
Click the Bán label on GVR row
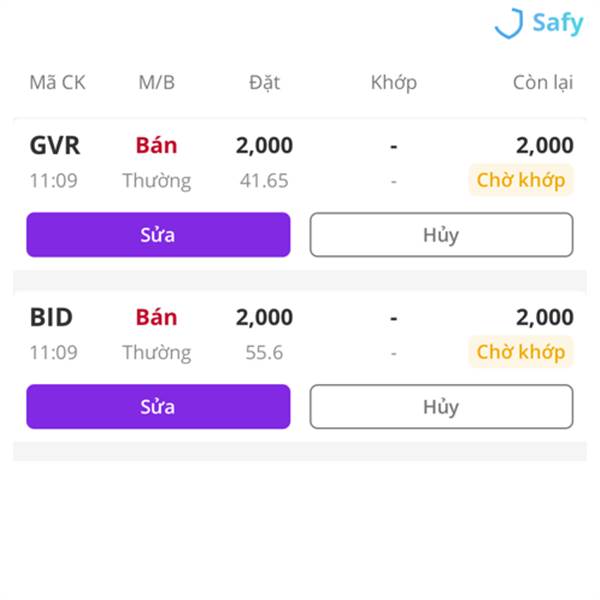tap(157, 145)
